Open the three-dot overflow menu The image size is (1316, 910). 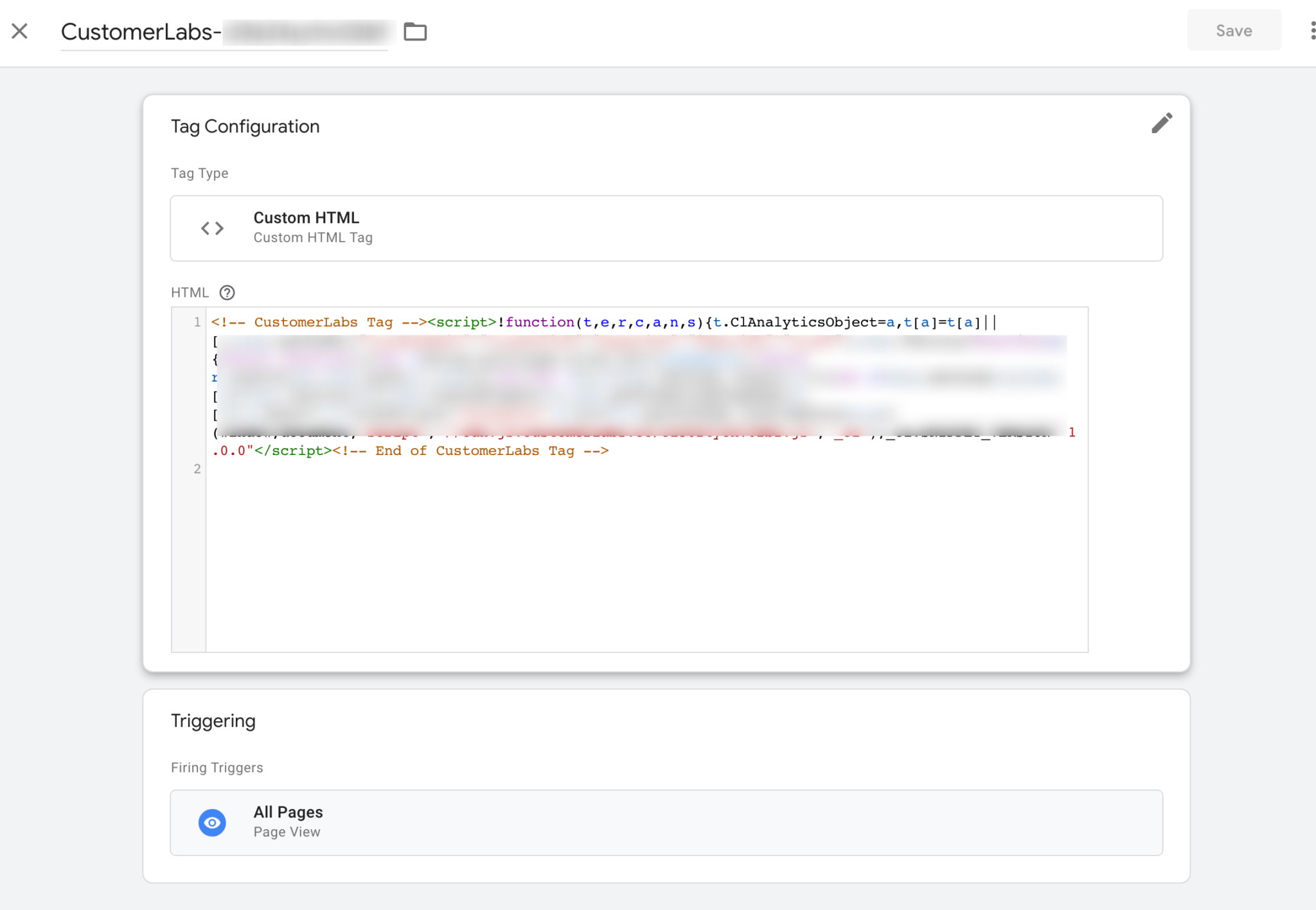(1312, 30)
